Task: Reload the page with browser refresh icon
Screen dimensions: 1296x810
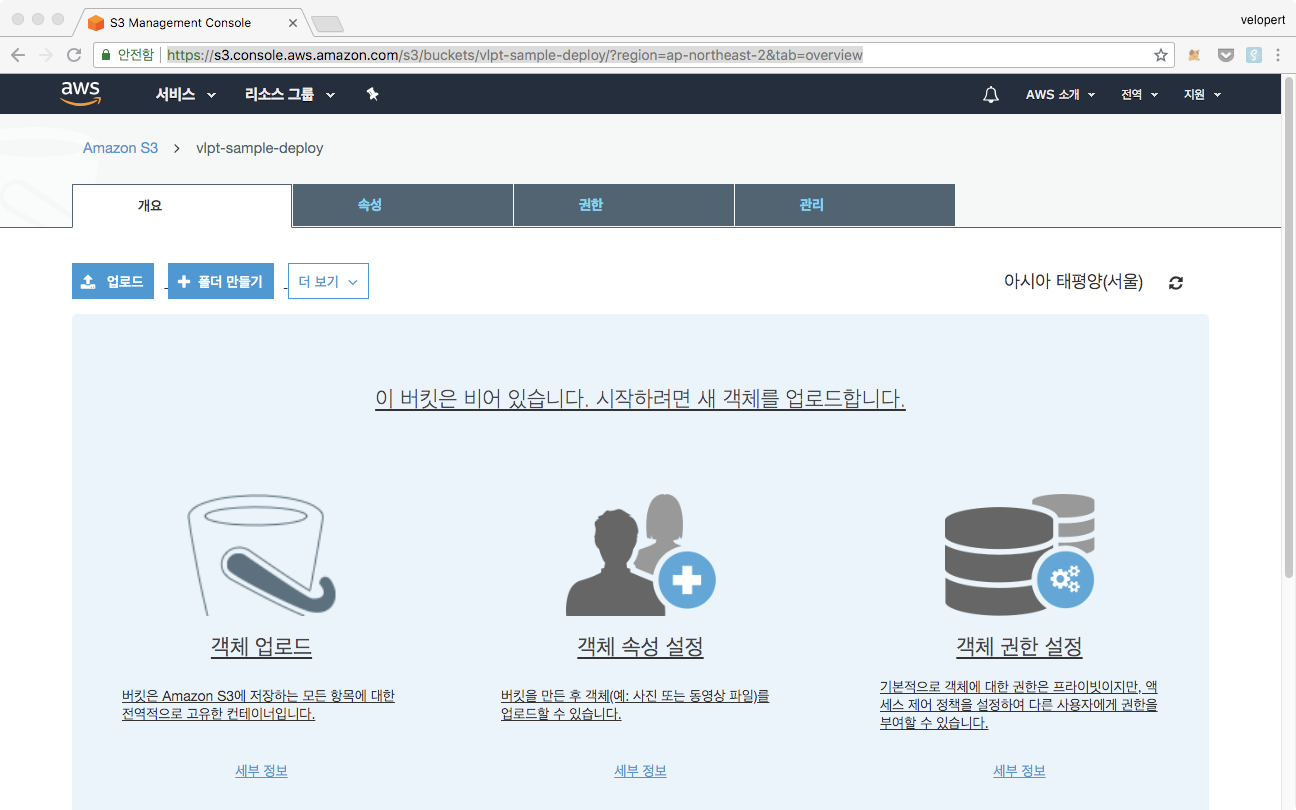Action: (x=74, y=55)
